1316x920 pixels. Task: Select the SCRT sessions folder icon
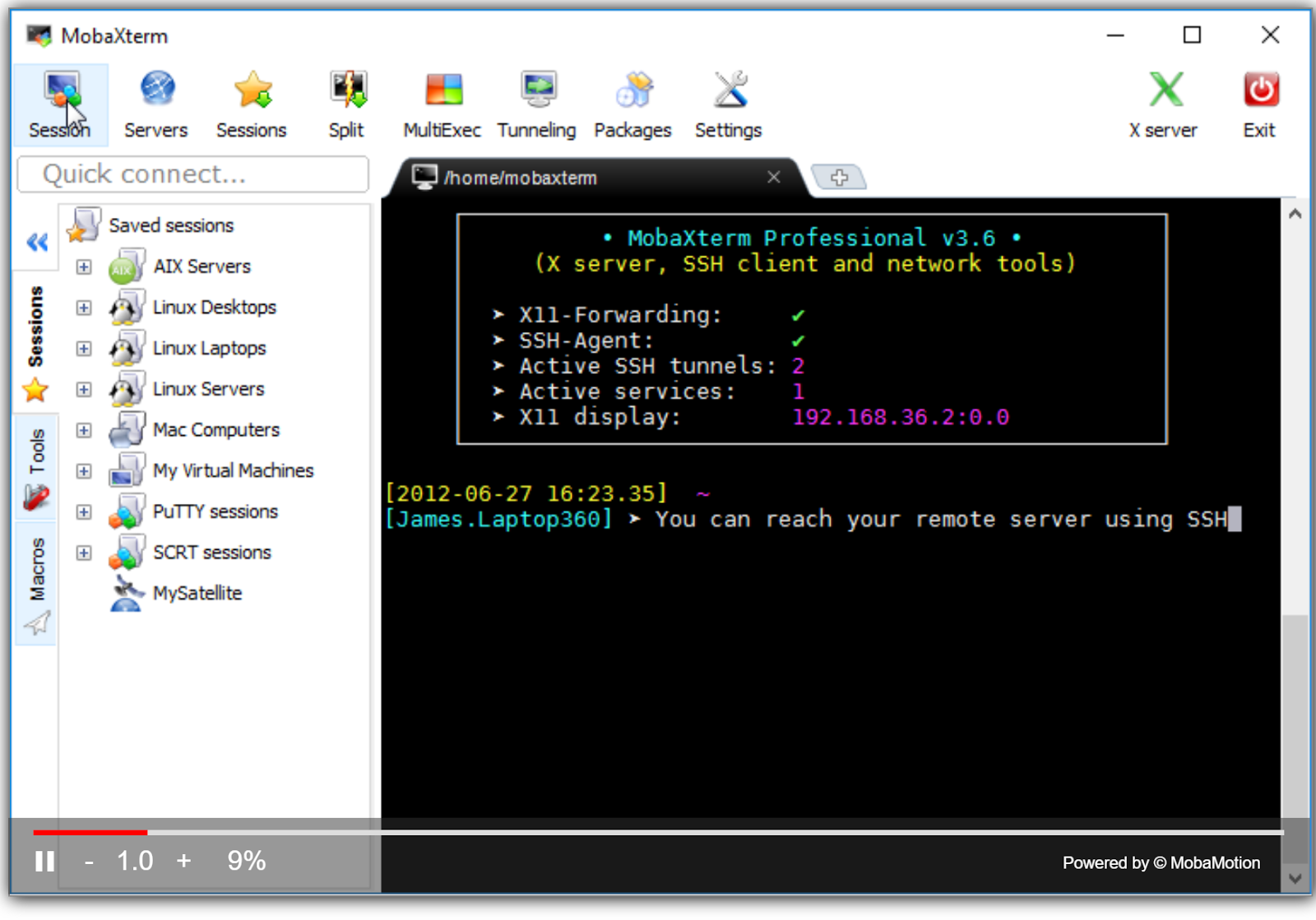click(x=126, y=552)
